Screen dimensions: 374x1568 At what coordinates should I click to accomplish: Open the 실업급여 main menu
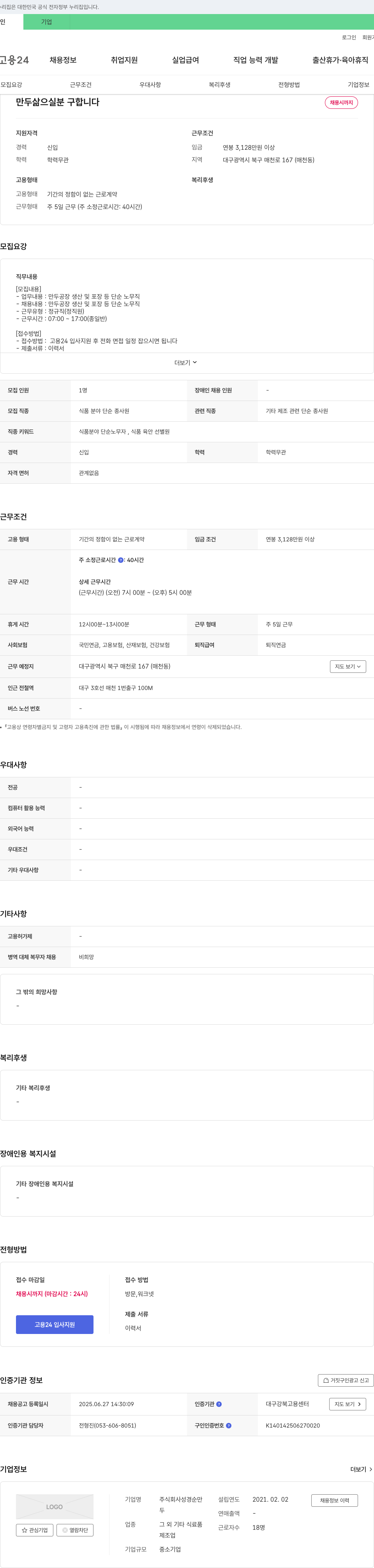[185, 60]
